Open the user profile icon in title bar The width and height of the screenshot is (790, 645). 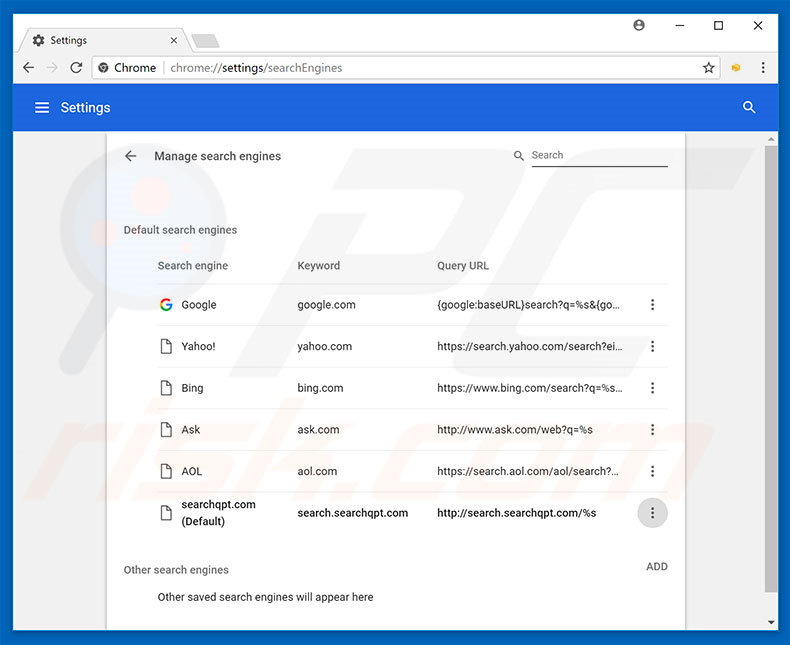(639, 25)
